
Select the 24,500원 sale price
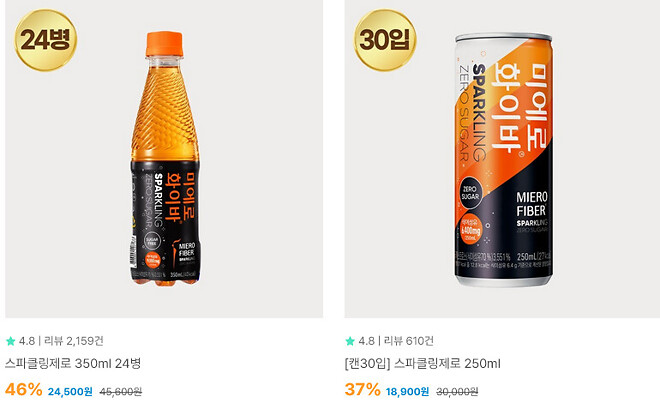pyautogui.click(x=70, y=392)
